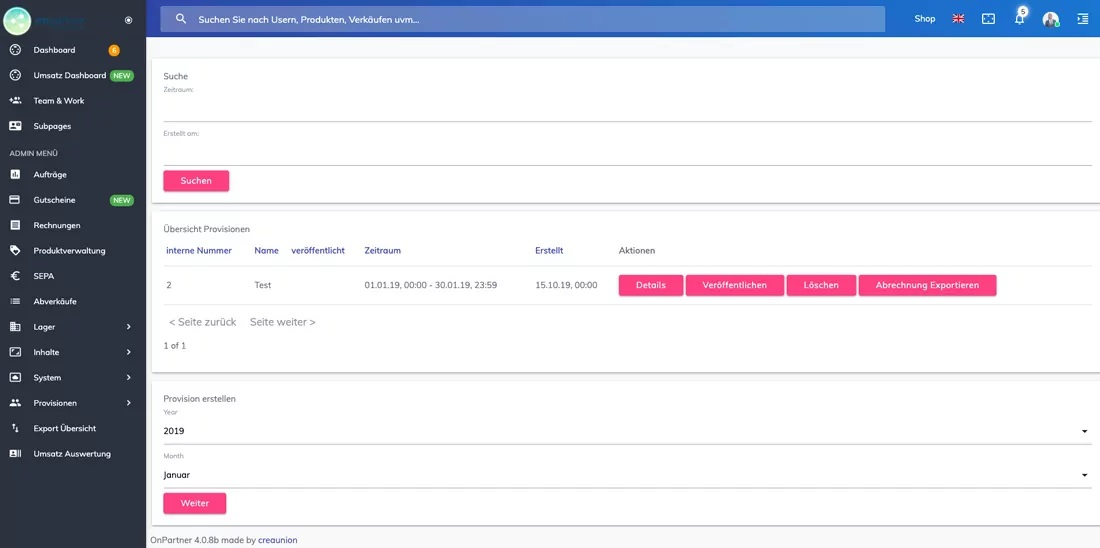Click Details button for Test provision
Screen dimensions: 1100x548
coord(650,286)
